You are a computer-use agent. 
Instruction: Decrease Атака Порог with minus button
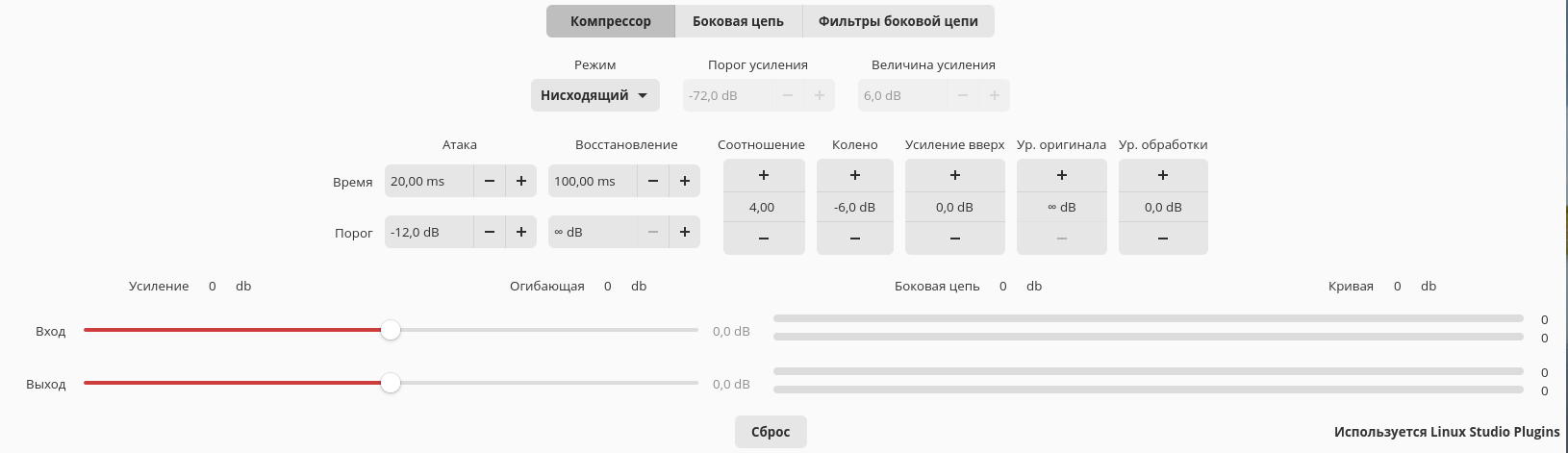point(490,232)
